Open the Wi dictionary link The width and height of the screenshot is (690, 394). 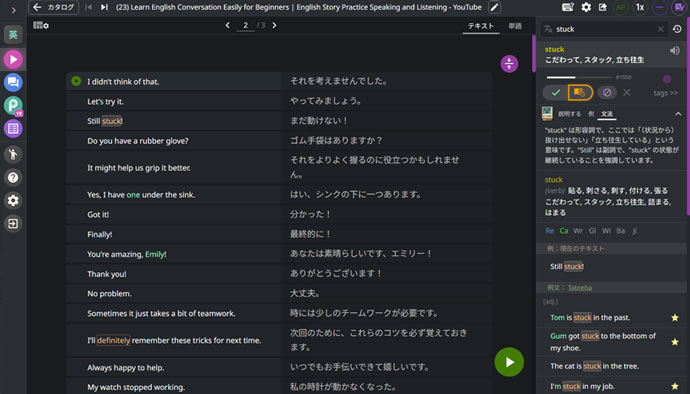tap(606, 231)
